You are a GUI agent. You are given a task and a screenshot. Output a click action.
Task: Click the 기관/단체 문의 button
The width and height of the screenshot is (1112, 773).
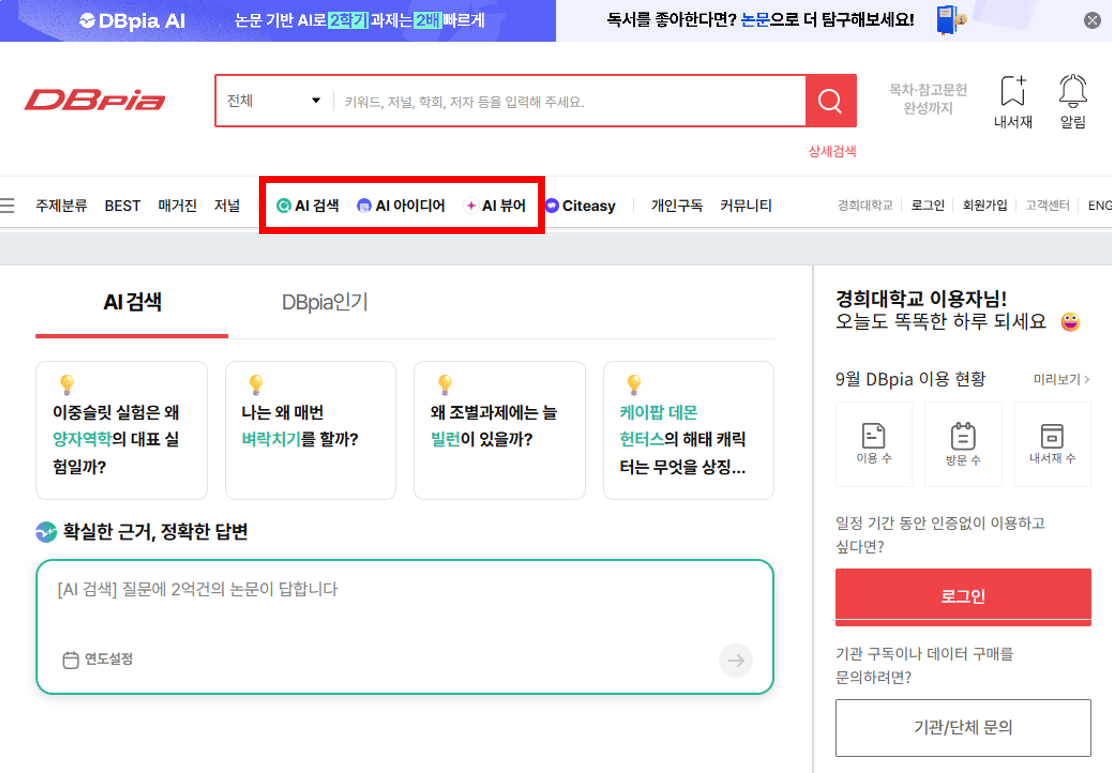point(962,727)
